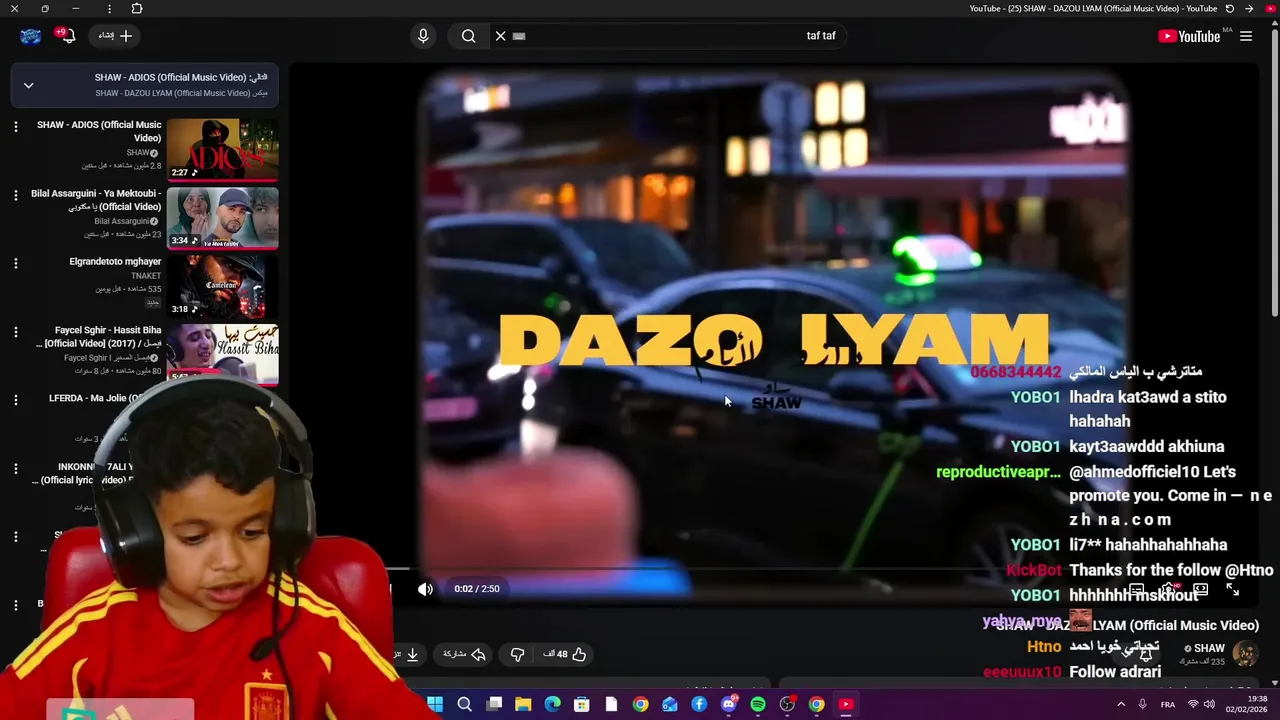Screen dimensions: 1280x720
Task: Click the 0:02 / 2:50 time display
Action: [x=477, y=589]
